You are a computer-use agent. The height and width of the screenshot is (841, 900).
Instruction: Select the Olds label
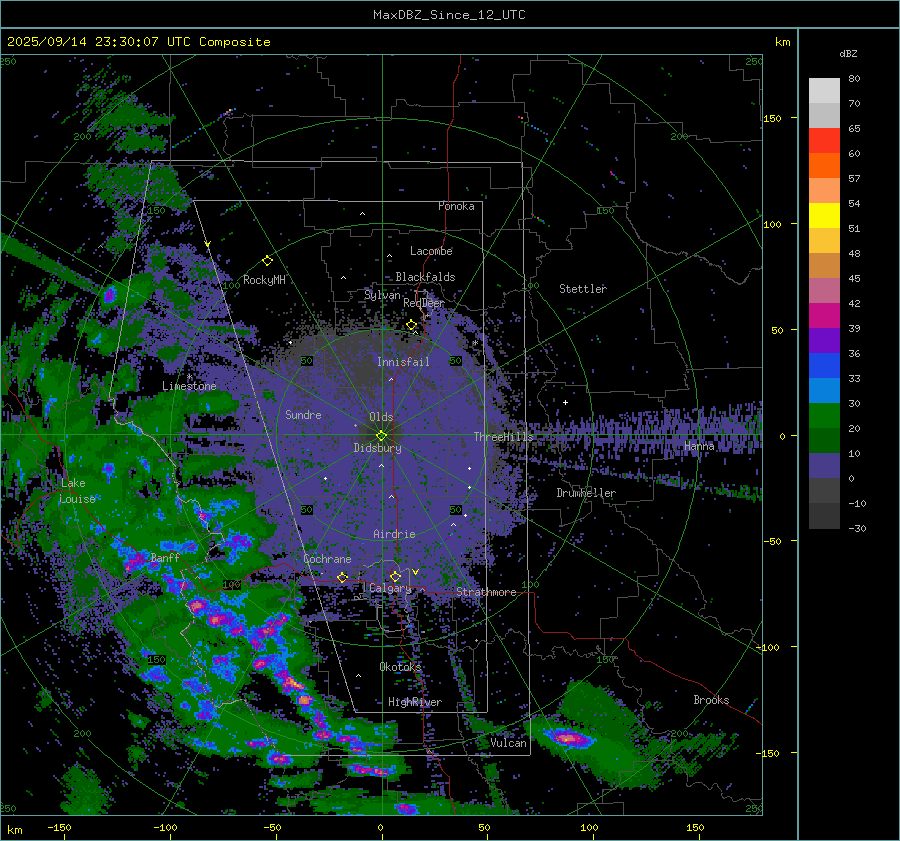tap(381, 417)
